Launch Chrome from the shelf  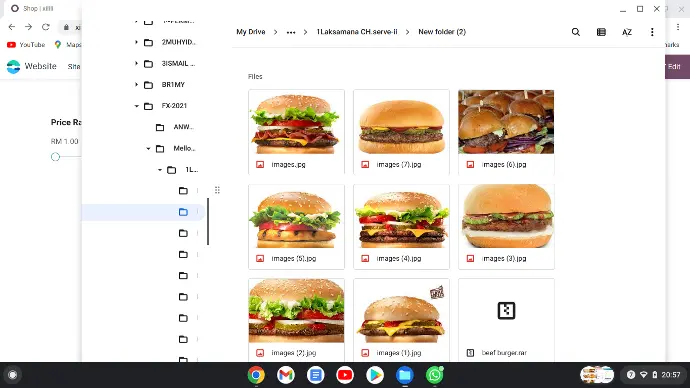point(256,375)
